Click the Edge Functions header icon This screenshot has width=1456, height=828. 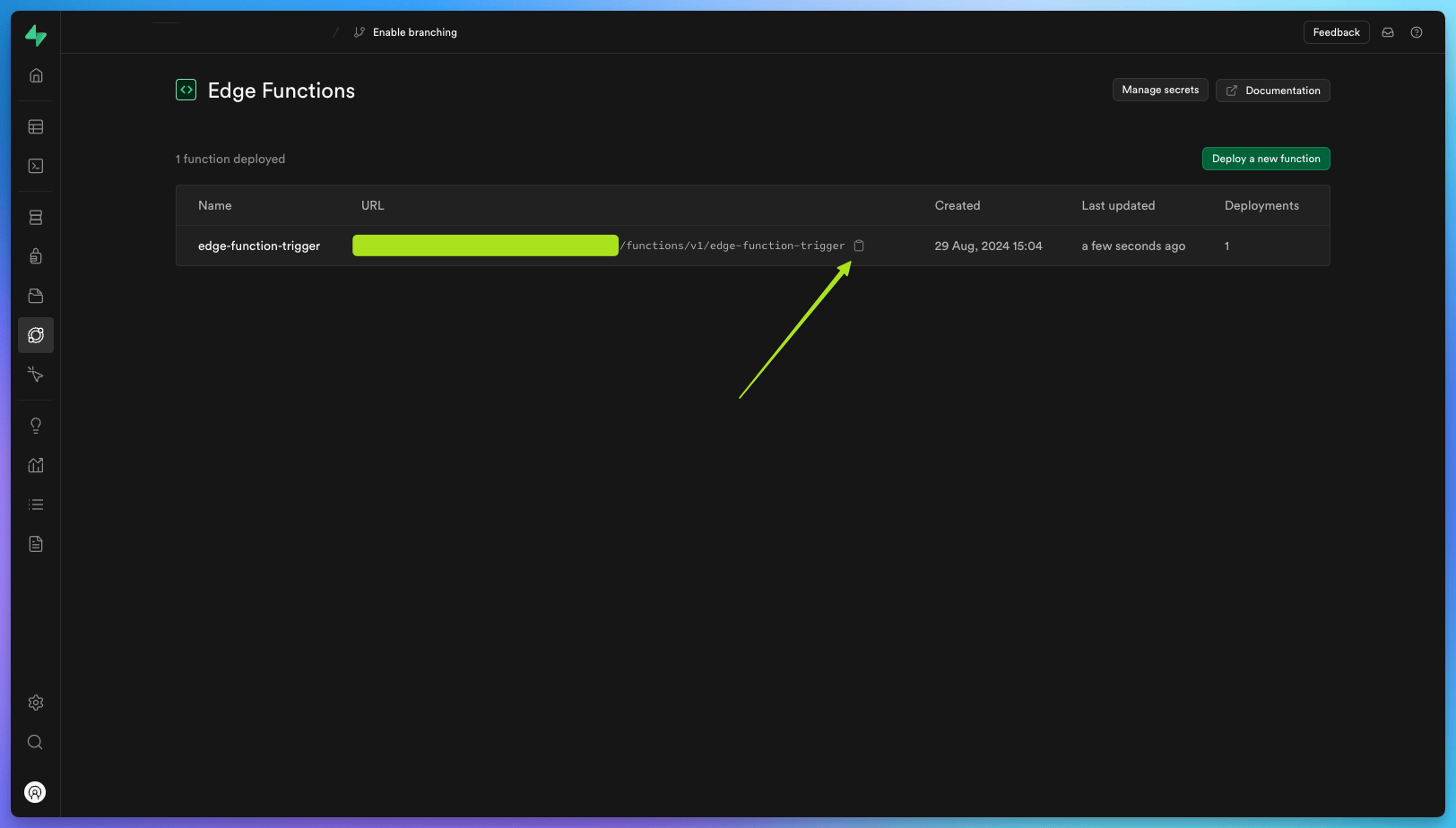(x=186, y=90)
